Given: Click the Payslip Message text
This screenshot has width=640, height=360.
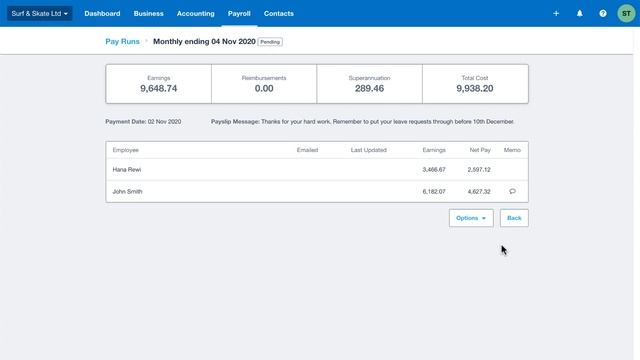Looking at the screenshot, I should click(362, 122).
